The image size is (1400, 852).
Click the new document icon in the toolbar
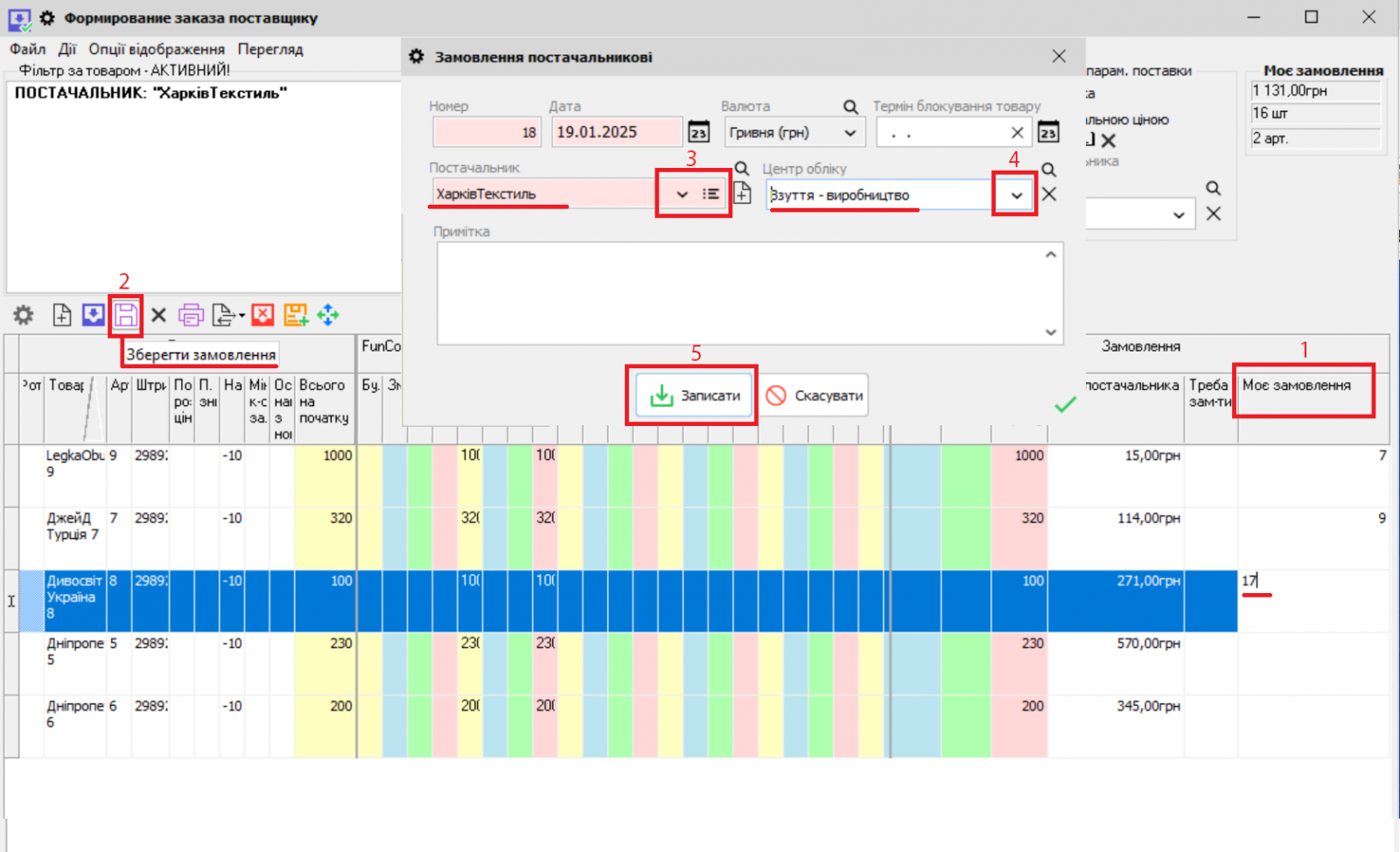click(x=61, y=315)
